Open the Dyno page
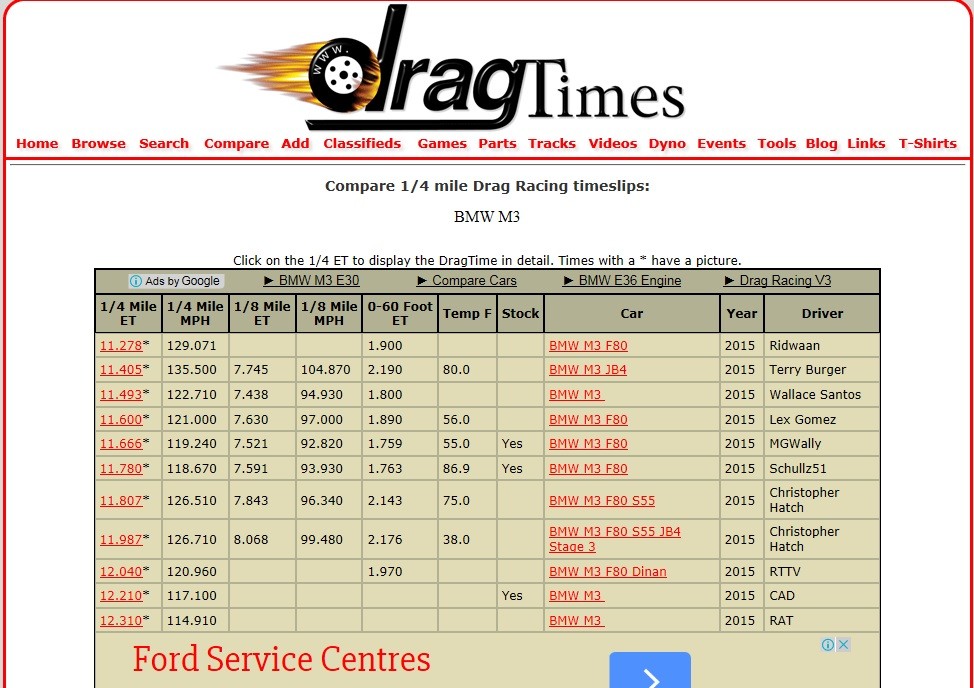 point(666,143)
